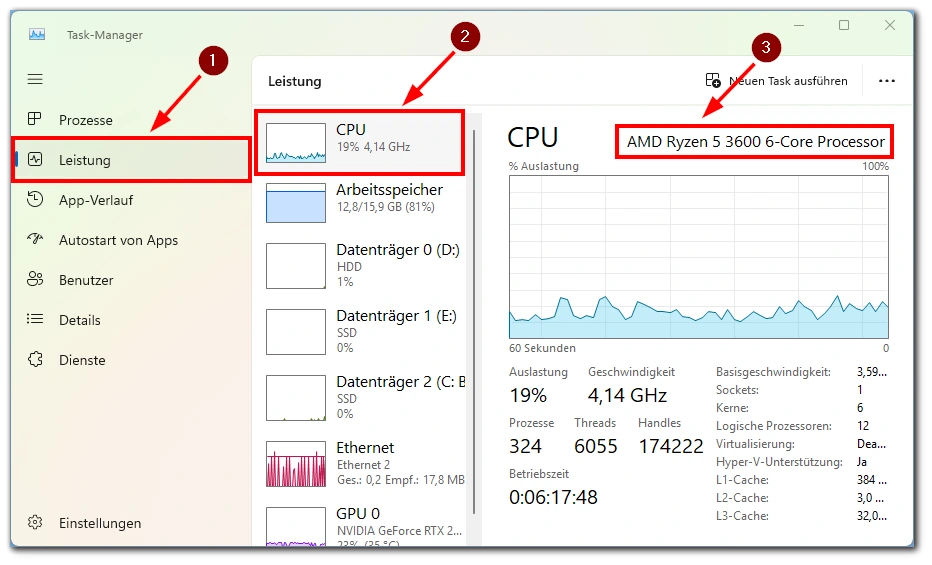The width and height of the screenshot is (932, 565).
Task: Click the Virtualisierung label
Action: tap(755, 444)
